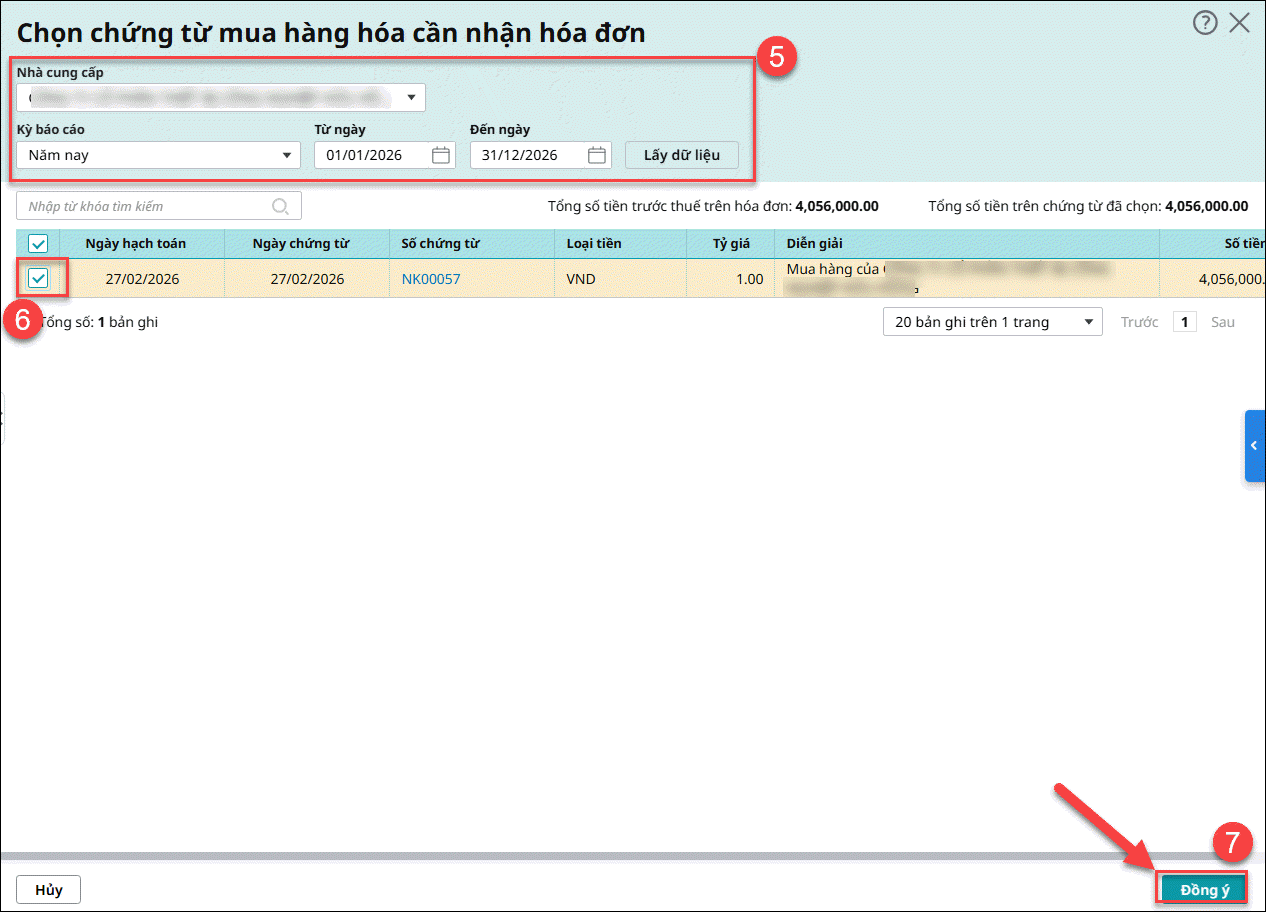Open voucher link NK00057
Image resolution: width=1266 pixels, height=912 pixels.
(431, 279)
